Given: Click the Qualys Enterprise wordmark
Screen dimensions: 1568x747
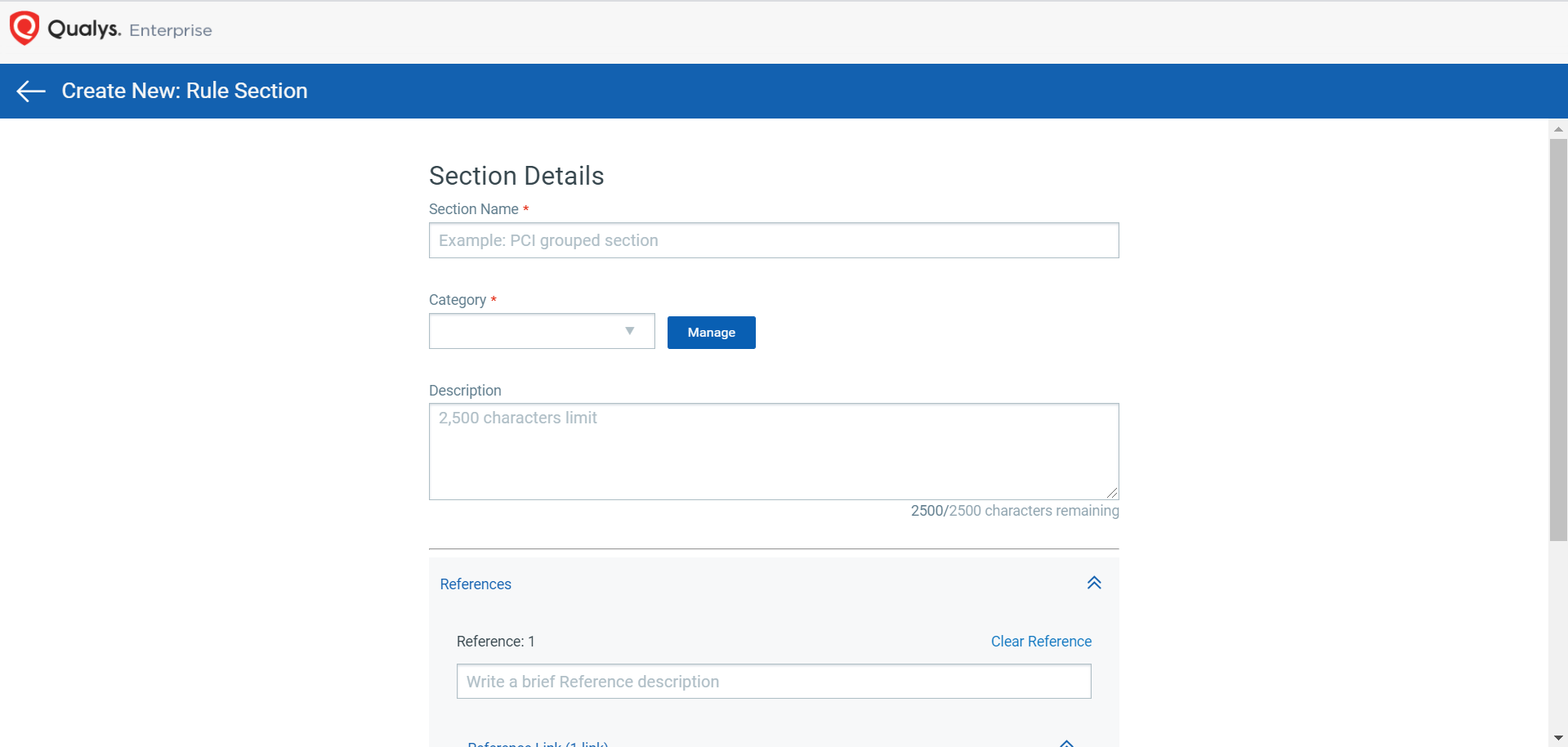Looking at the screenshot, I should pos(130,29).
